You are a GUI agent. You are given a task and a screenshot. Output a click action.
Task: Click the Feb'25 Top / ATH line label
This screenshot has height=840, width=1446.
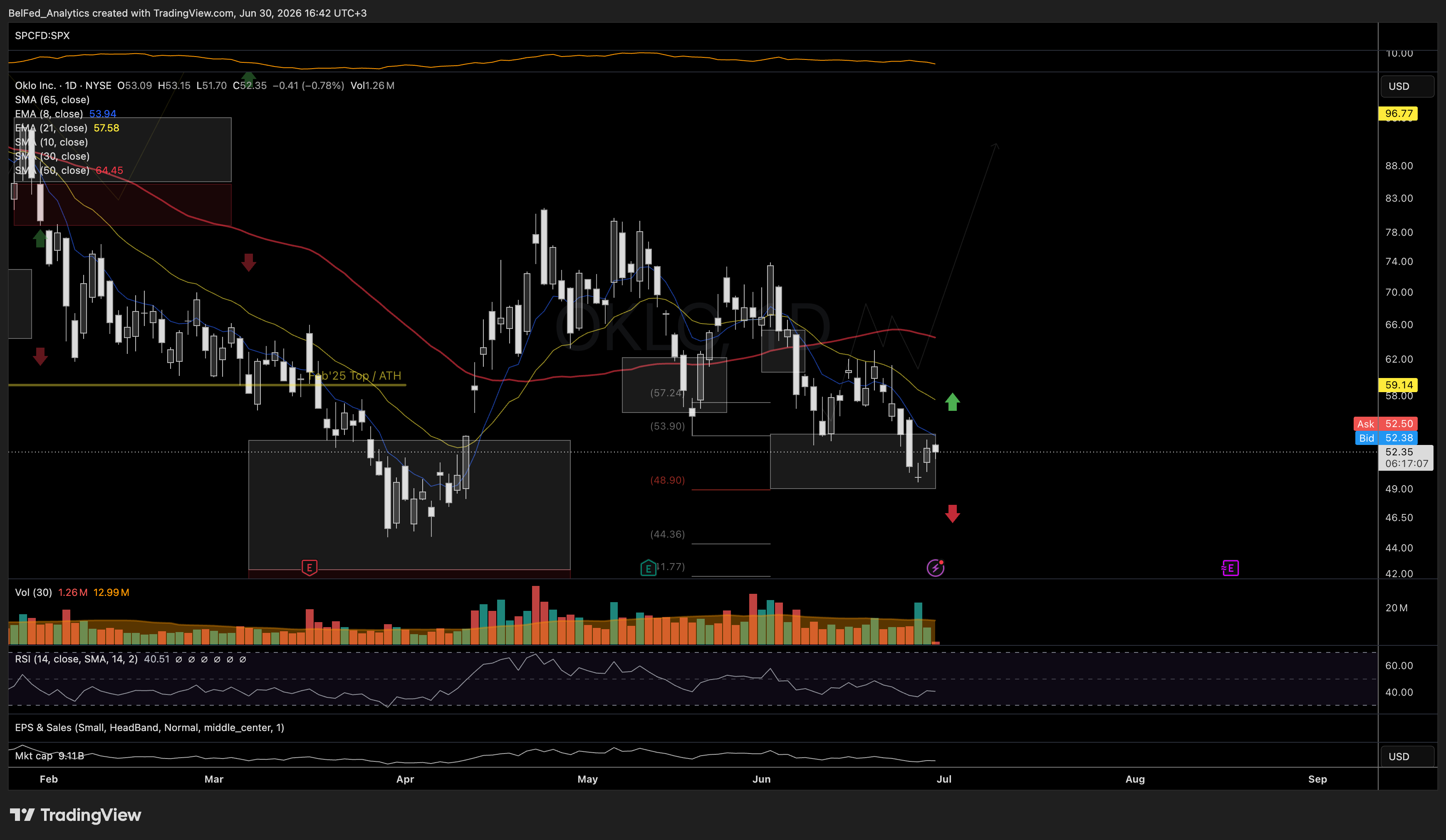point(354,376)
